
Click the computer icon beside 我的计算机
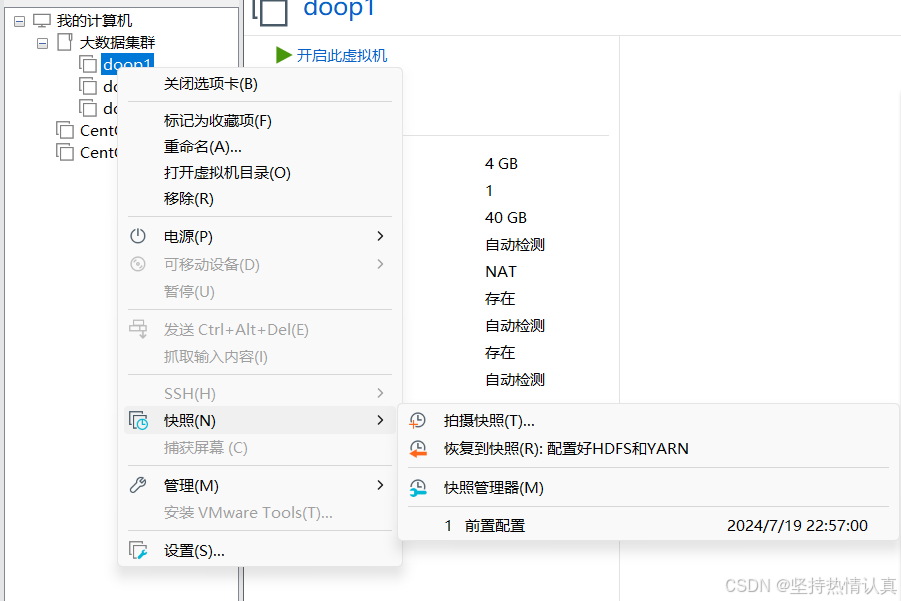42,21
